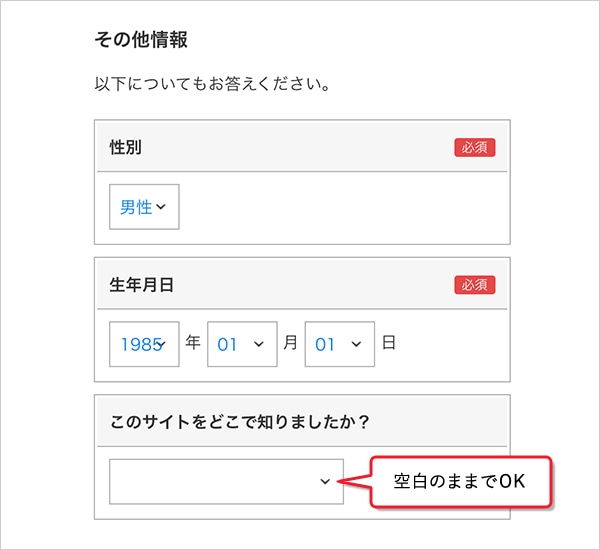The height and width of the screenshot is (550, 600).
Task: Click the red 必須 badge beside 性別
Action: tap(475, 148)
